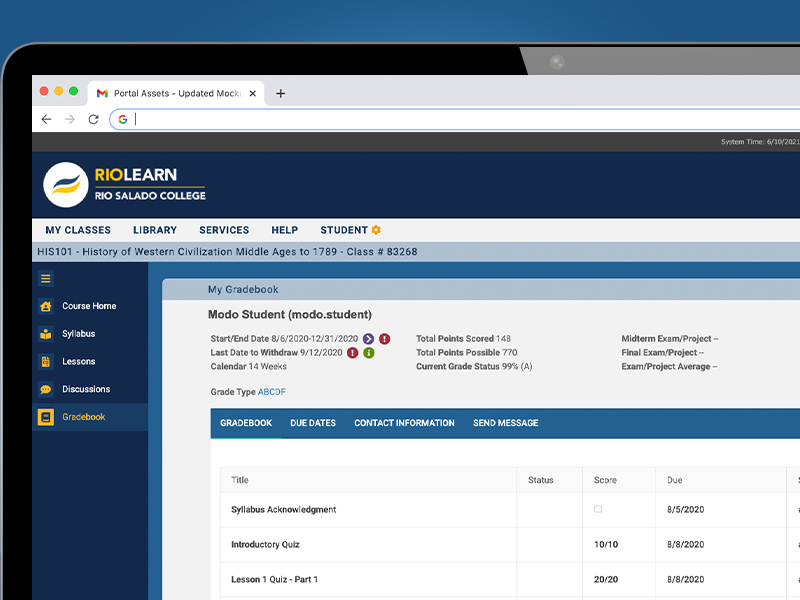The image size is (800, 600).
Task: Click the 10/10 score for Introductory Quiz
Action: 606,544
